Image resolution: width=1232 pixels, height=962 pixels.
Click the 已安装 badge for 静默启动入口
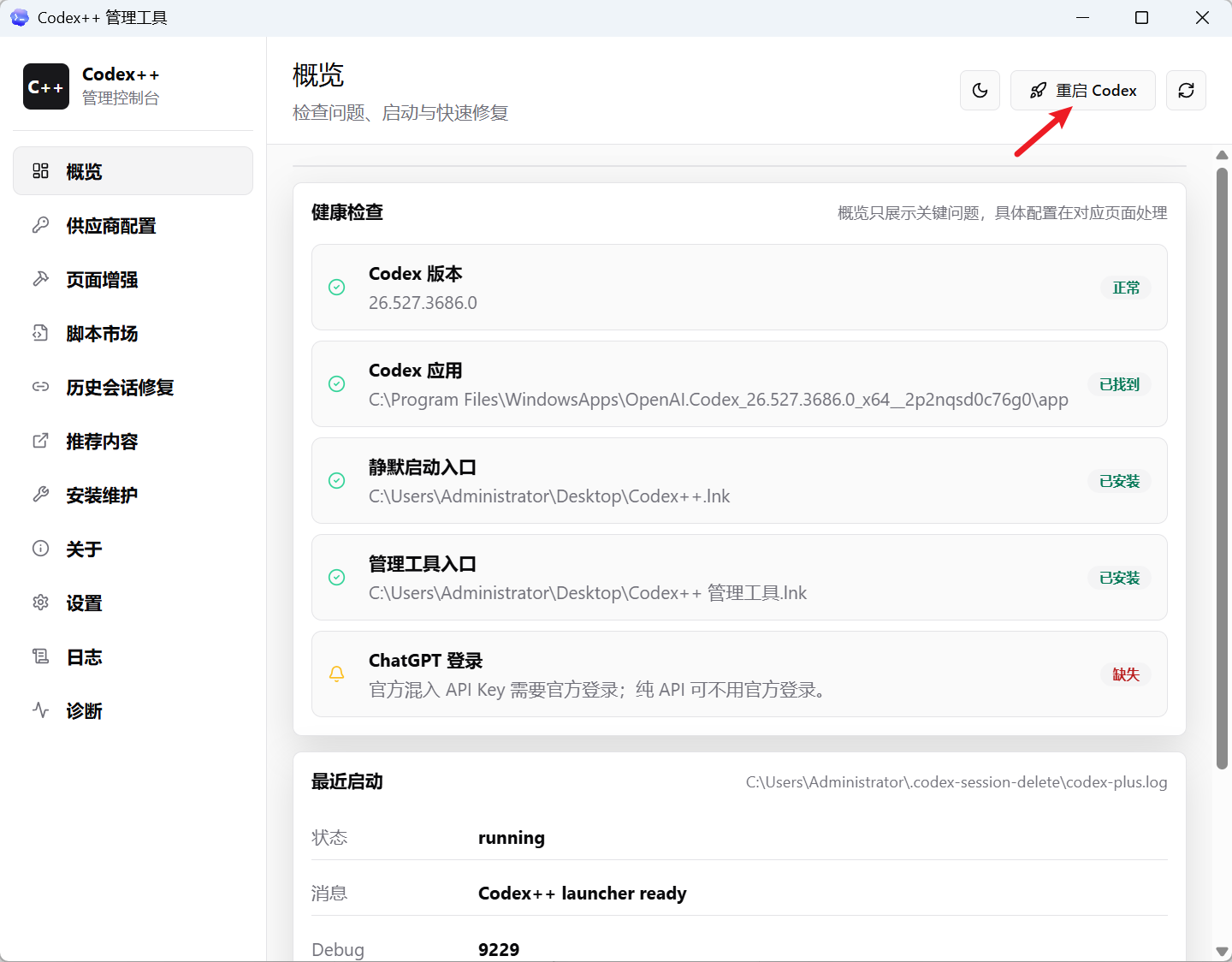point(1119,481)
